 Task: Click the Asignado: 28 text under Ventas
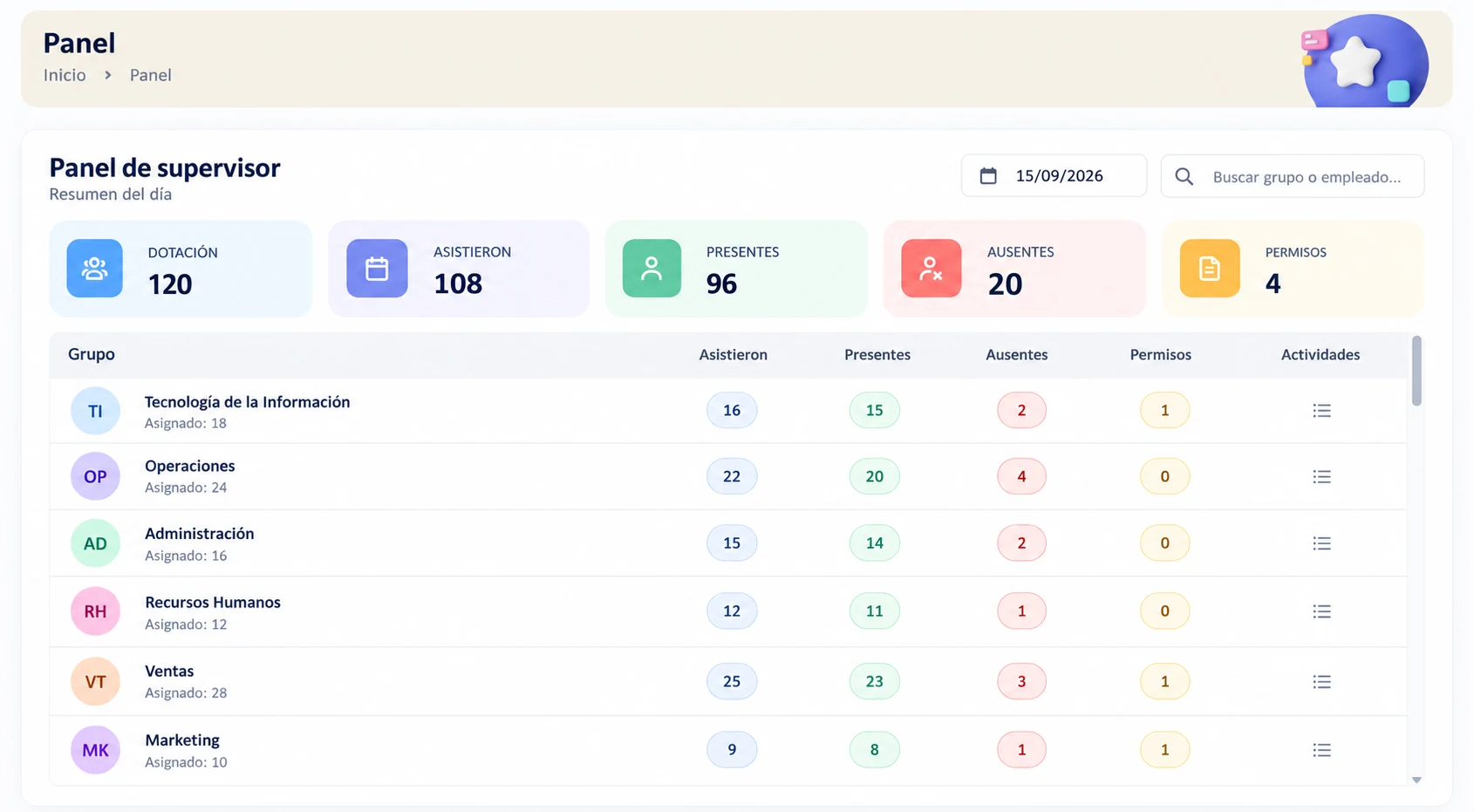pos(186,693)
